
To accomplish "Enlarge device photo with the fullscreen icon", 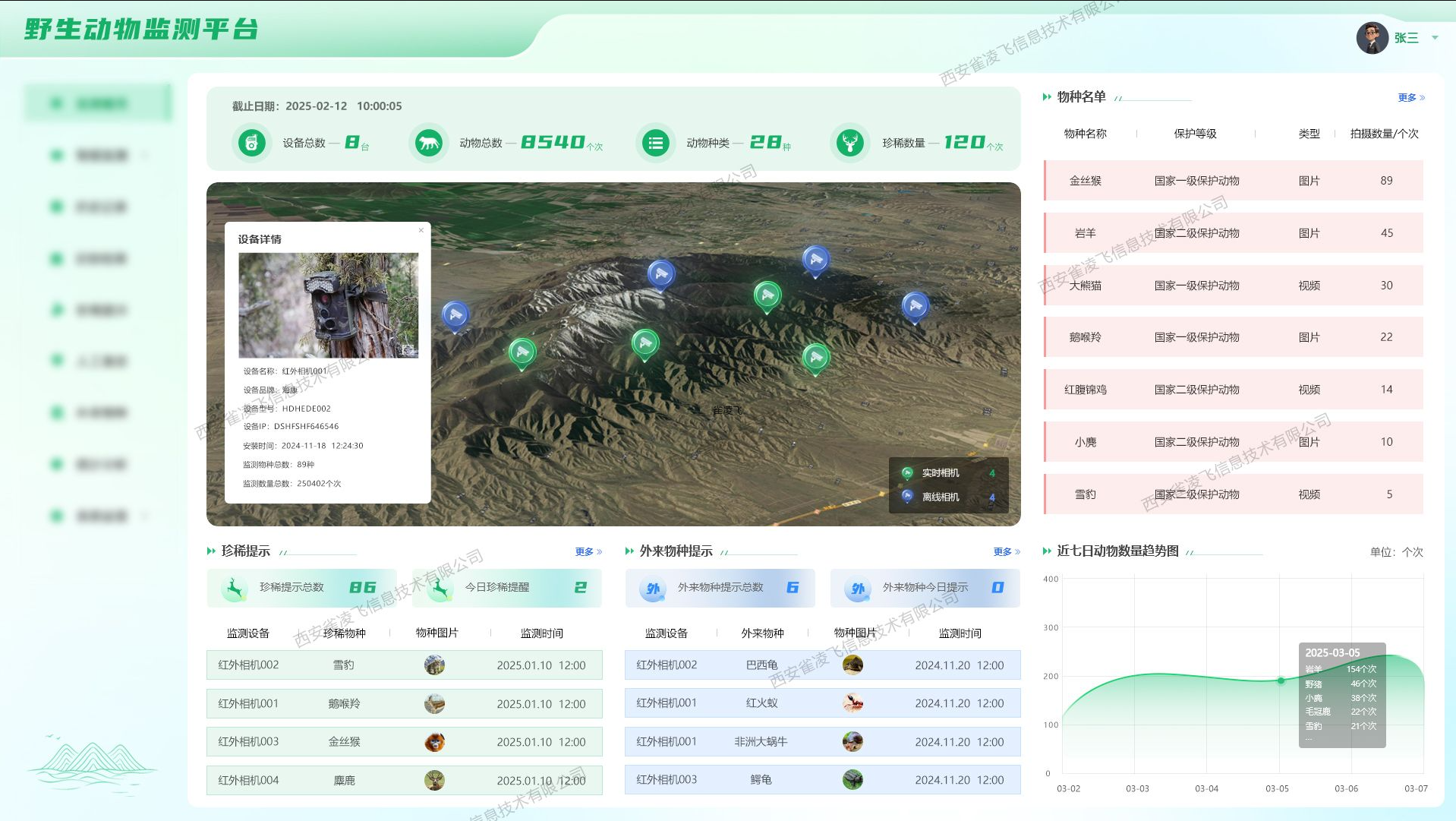I will [408, 349].
